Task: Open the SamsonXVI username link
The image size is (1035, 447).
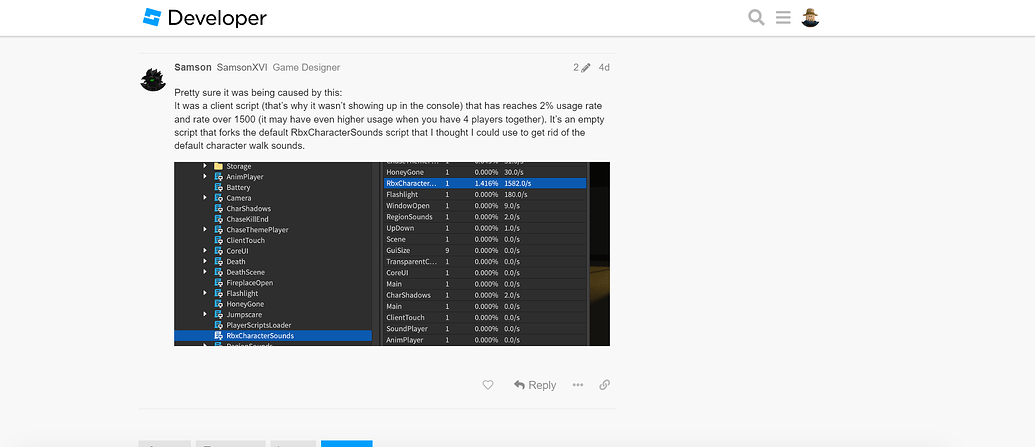Action: point(242,67)
